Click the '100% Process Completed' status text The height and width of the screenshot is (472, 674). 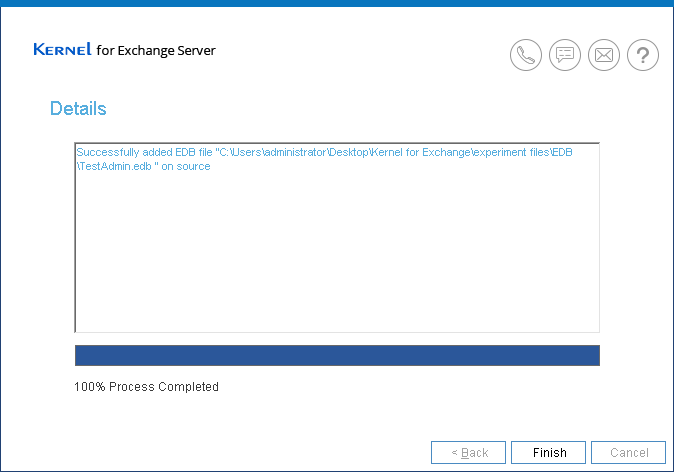pyautogui.click(x=147, y=387)
